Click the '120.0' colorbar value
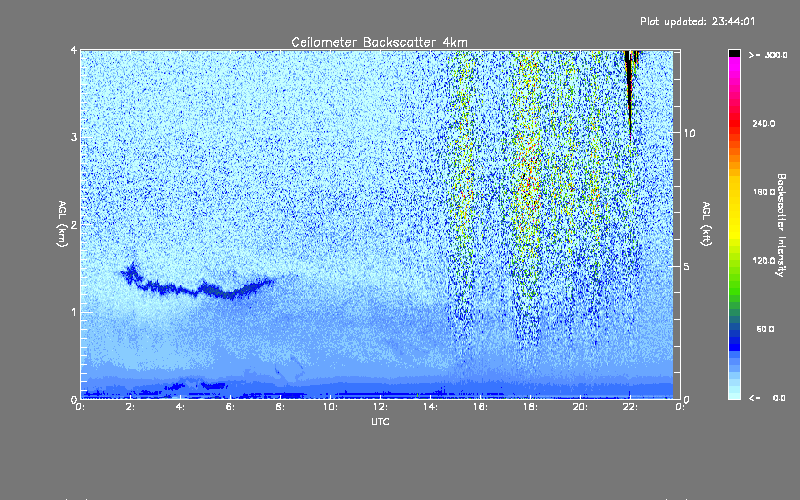Screen dimensions: 800x500 tap(764, 260)
